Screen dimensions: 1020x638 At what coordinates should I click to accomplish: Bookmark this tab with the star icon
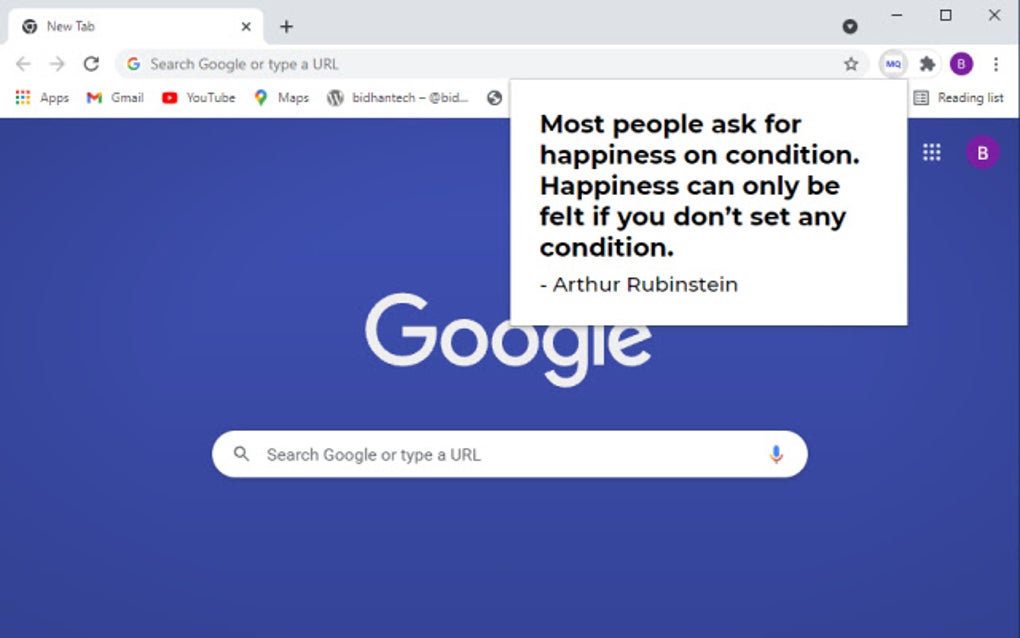(x=851, y=64)
